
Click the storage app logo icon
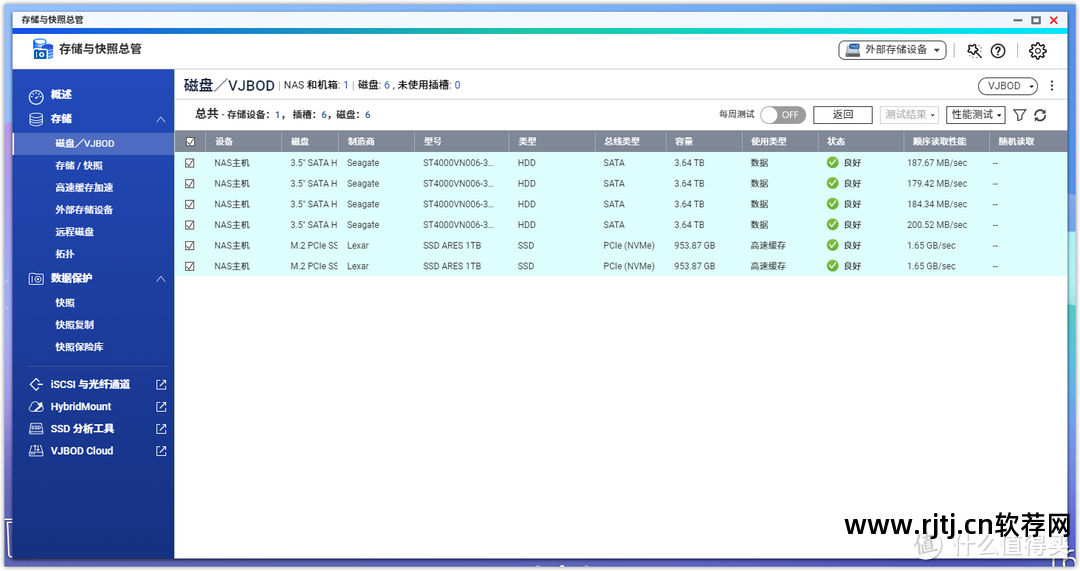(42, 49)
